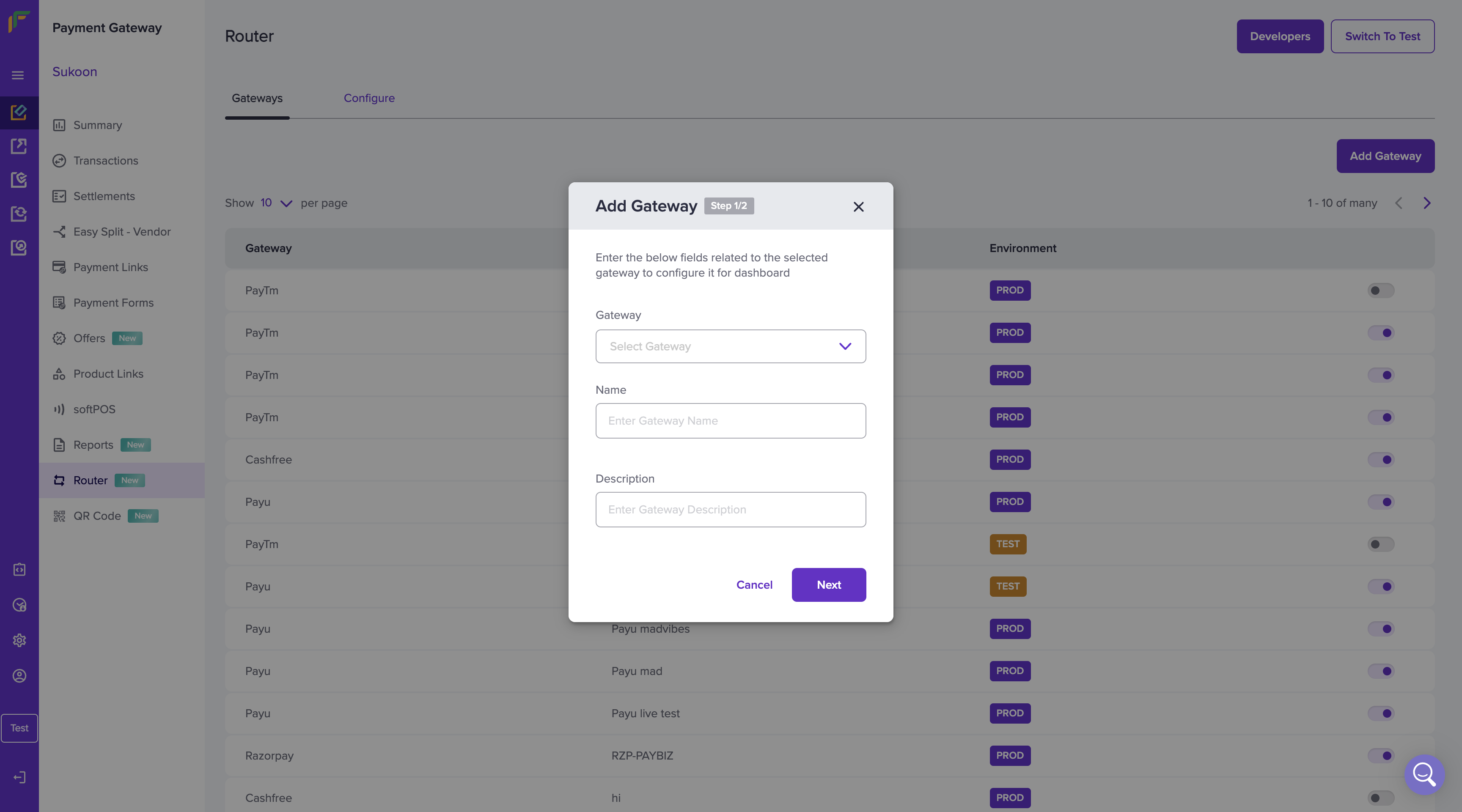Click the Enter Gateway Name field
This screenshot has width=1462, height=812.
click(x=731, y=420)
